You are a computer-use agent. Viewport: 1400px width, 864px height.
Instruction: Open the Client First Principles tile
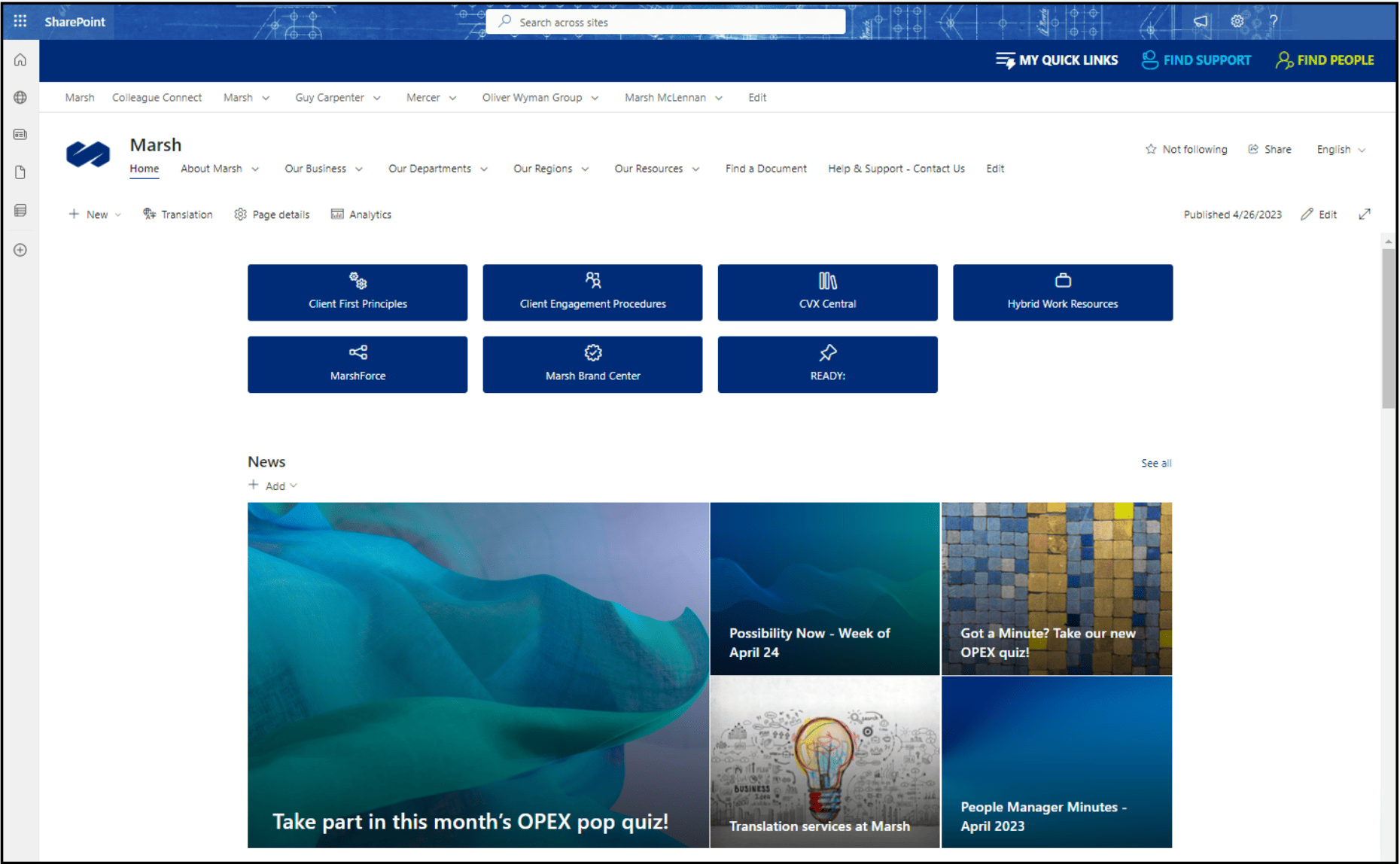pyautogui.click(x=358, y=293)
